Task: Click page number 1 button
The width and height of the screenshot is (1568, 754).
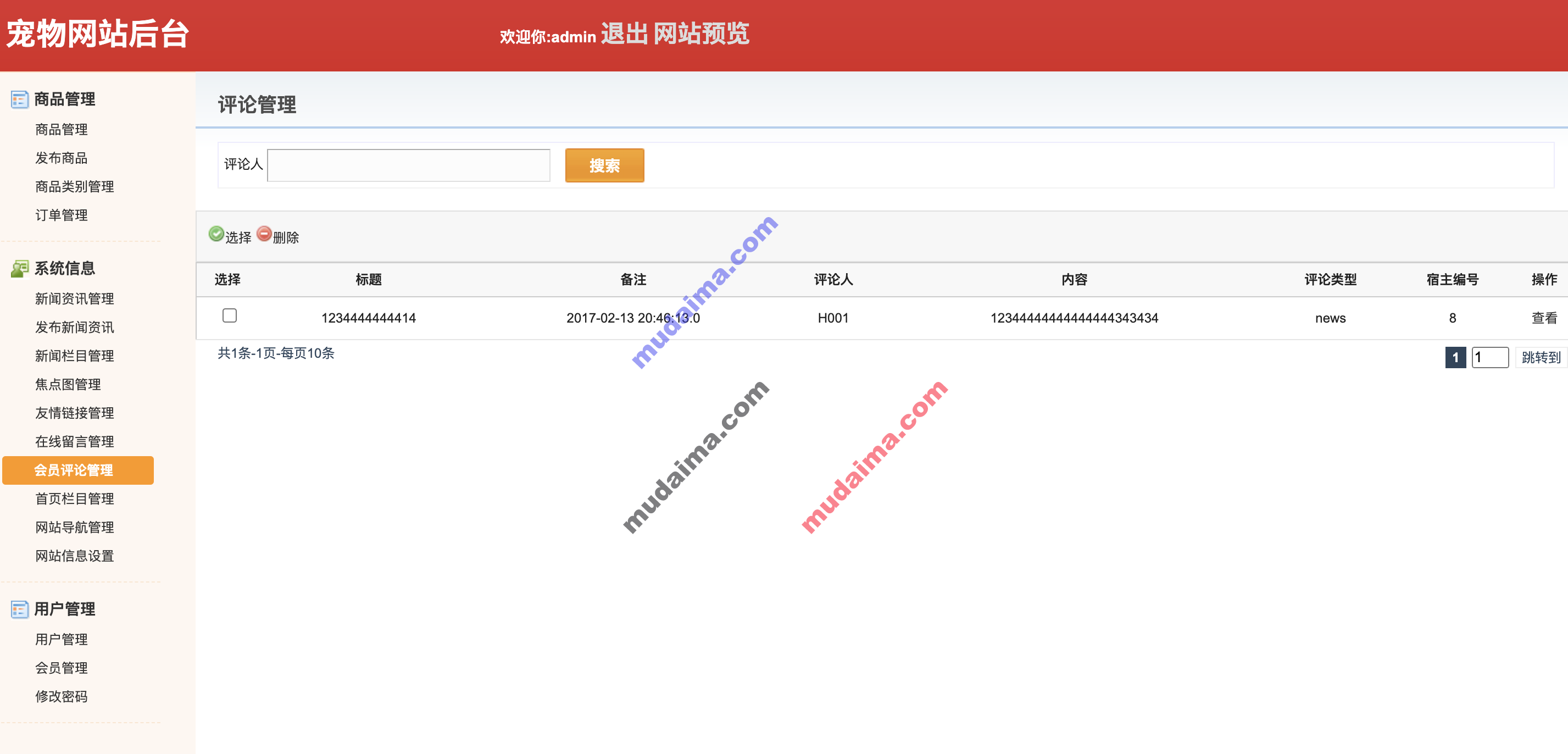Action: pyautogui.click(x=1455, y=358)
